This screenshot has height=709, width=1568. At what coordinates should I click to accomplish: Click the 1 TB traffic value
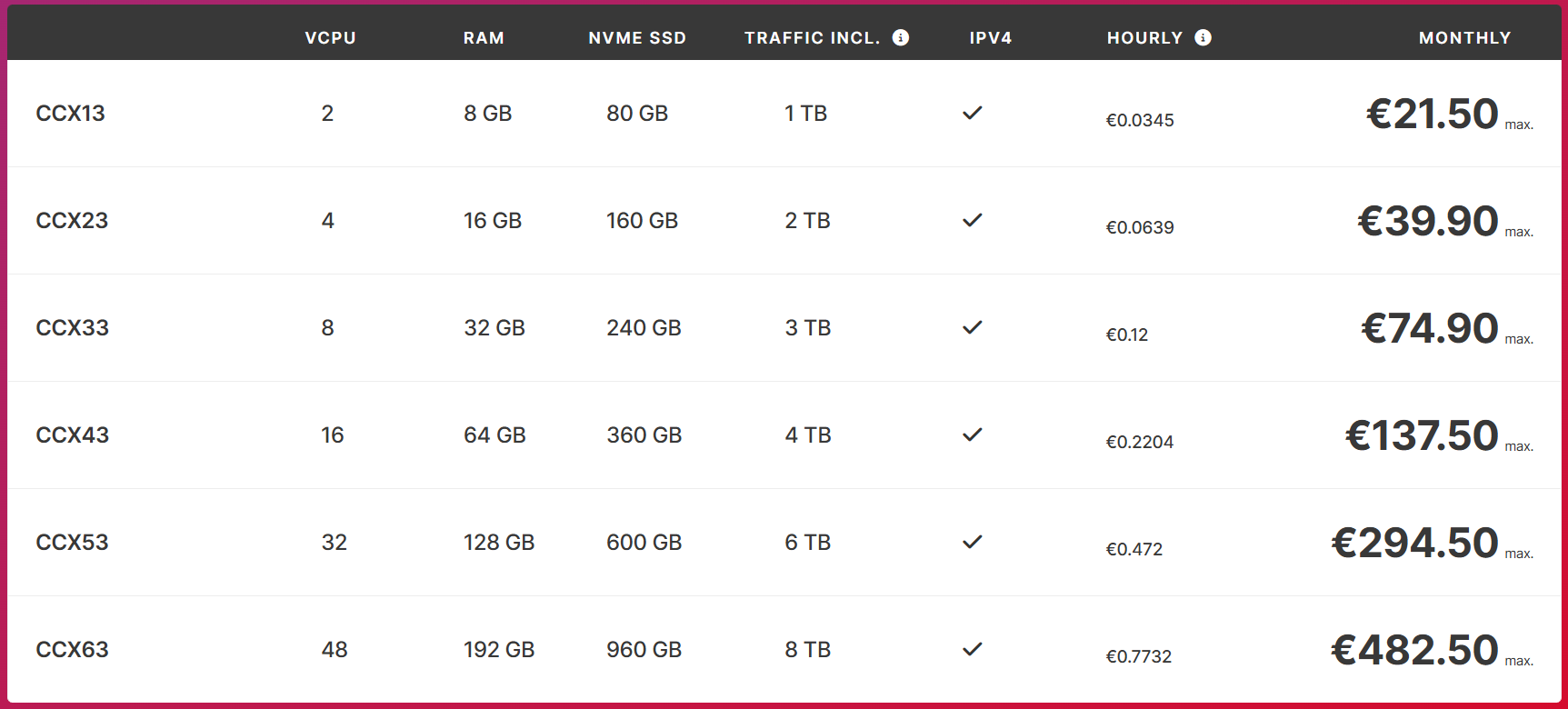tap(806, 114)
